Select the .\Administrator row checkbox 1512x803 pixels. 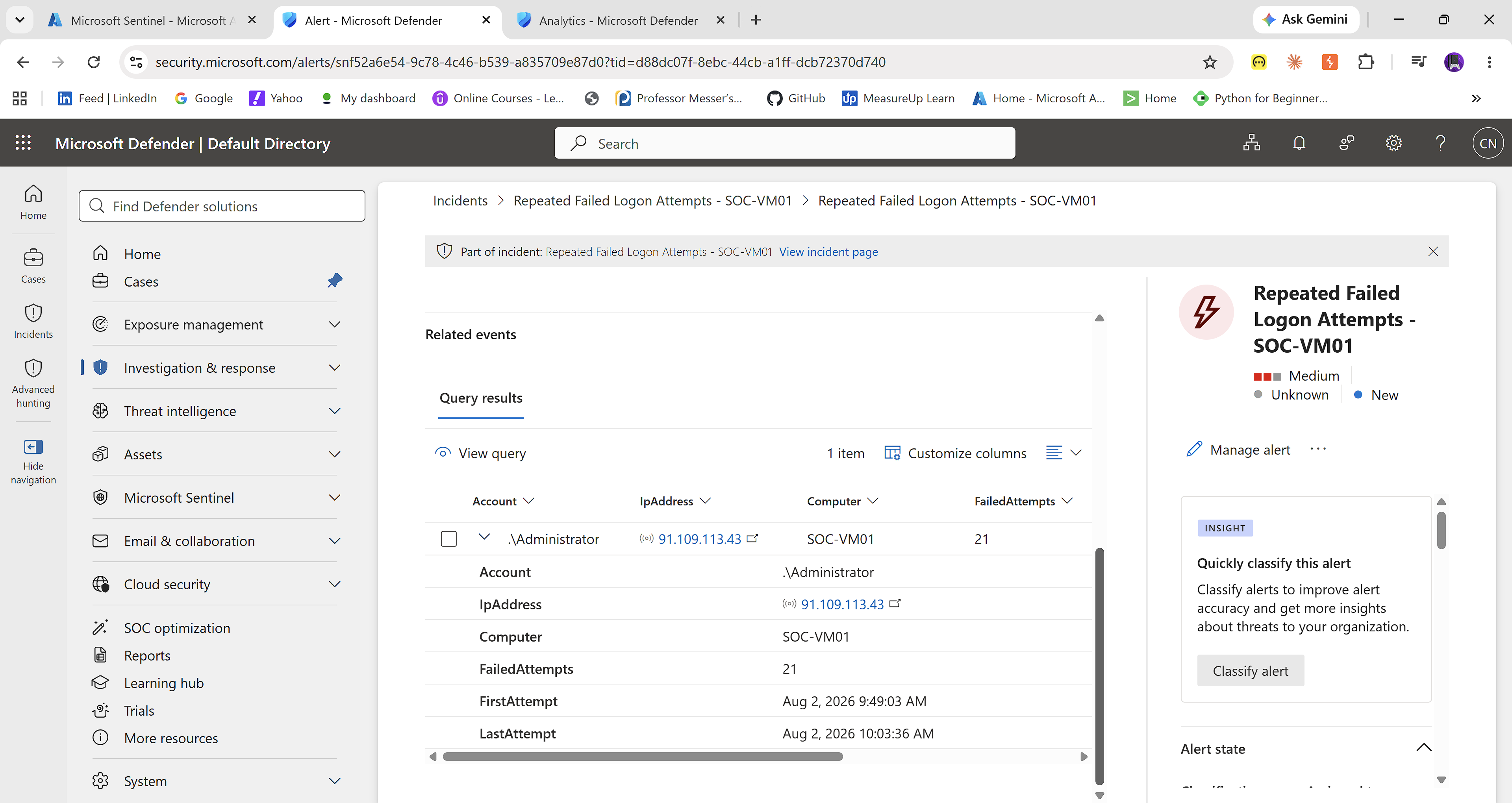(x=448, y=538)
